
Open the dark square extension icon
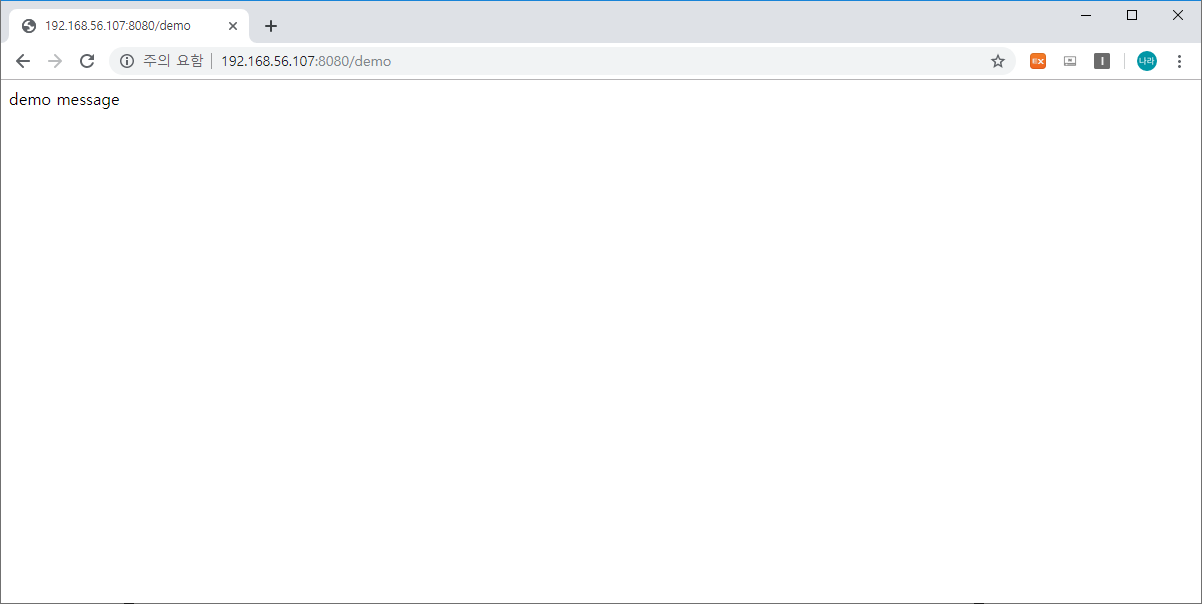tap(1102, 61)
